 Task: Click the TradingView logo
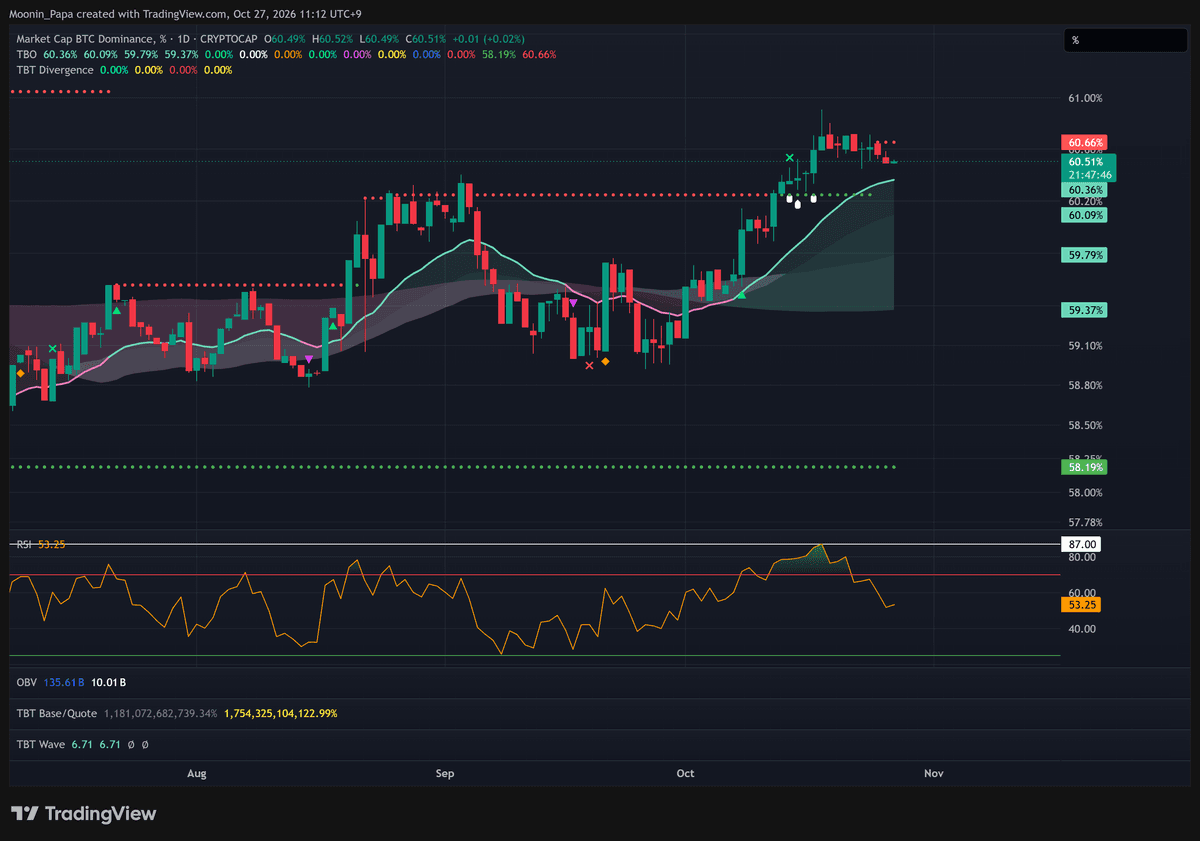(84, 814)
